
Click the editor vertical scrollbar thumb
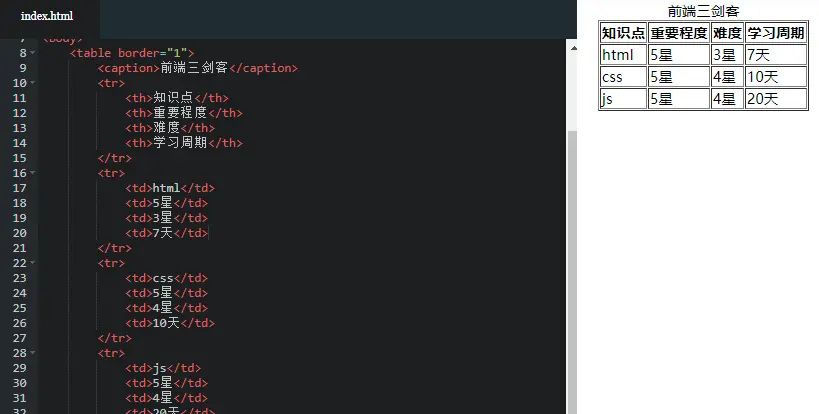572,271
